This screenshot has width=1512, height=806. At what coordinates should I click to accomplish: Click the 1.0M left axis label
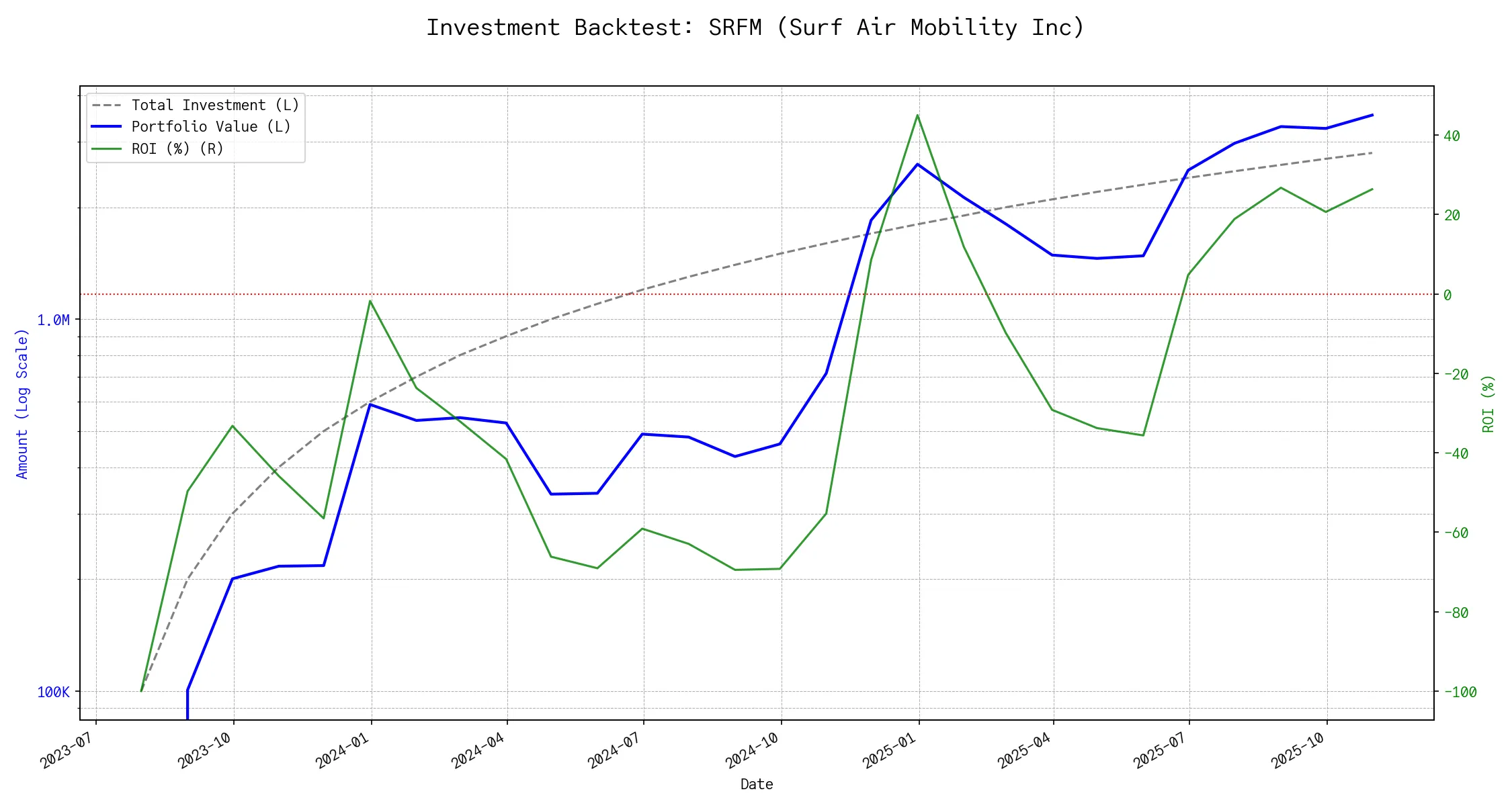(53, 320)
